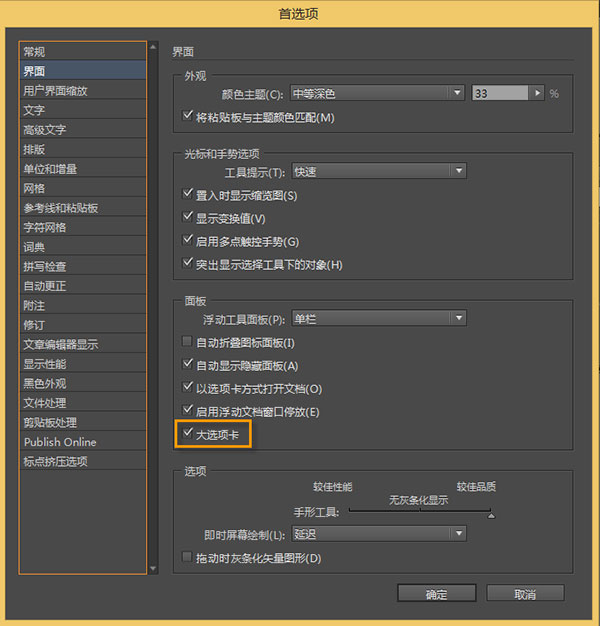
Task: Select 常规 in the category list
Action: 35,51
